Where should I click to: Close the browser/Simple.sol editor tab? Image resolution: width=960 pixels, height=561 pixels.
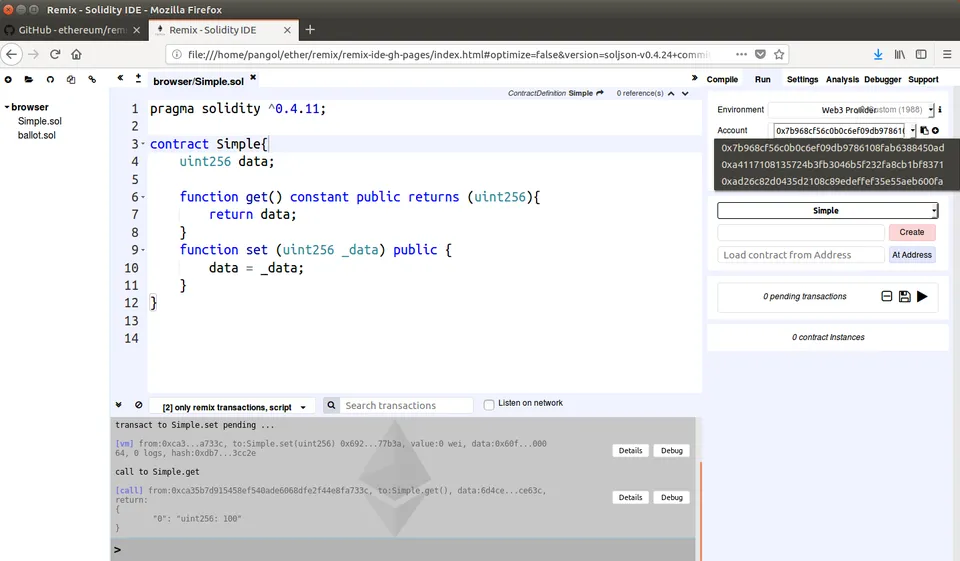coord(253,77)
